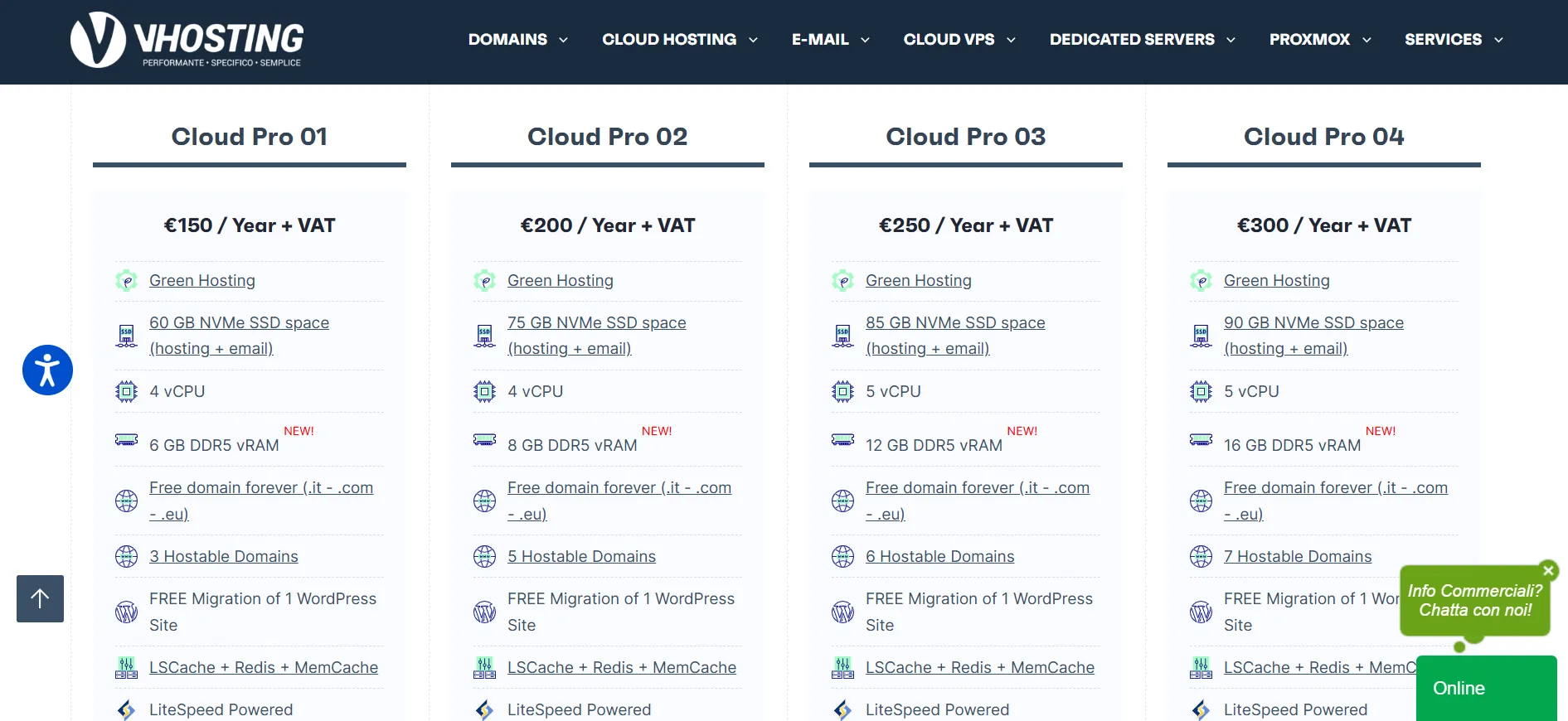Click the VHosting logo
This screenshot has width=1568, height=721.
tap(187, 40)
